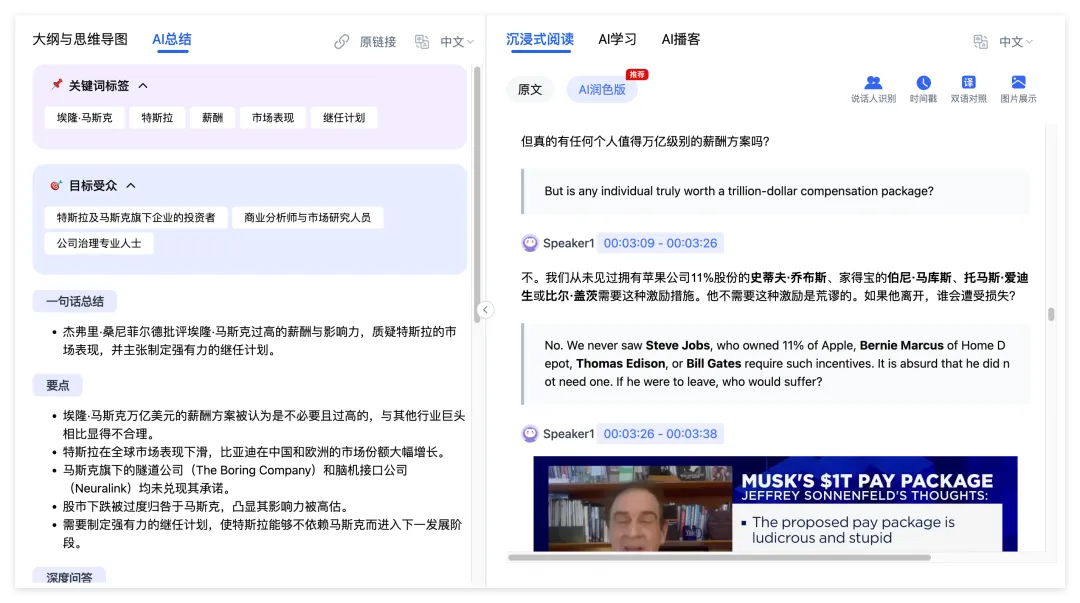Click 特斯拉及马斯克旗下企业的投资者 audience tag

(136, 218)
